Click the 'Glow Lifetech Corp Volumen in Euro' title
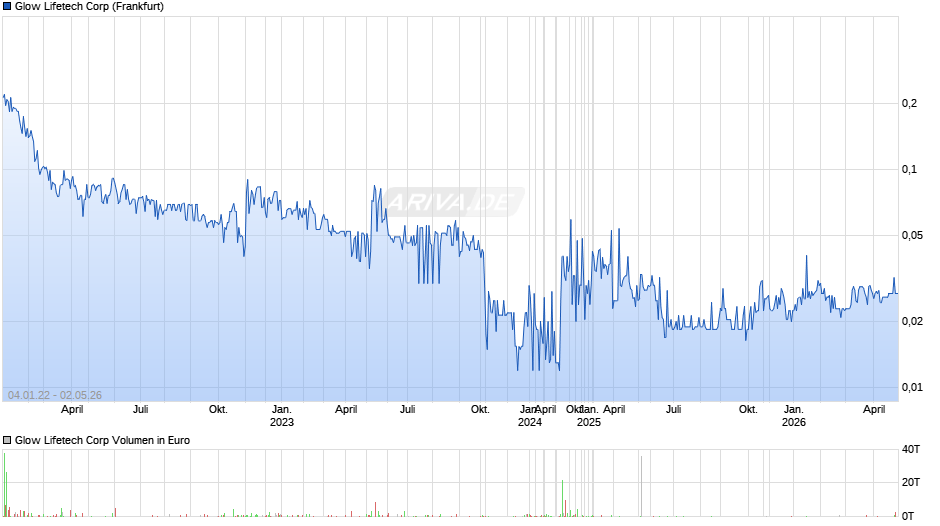 pyautogui.click(x=103, y=440)
